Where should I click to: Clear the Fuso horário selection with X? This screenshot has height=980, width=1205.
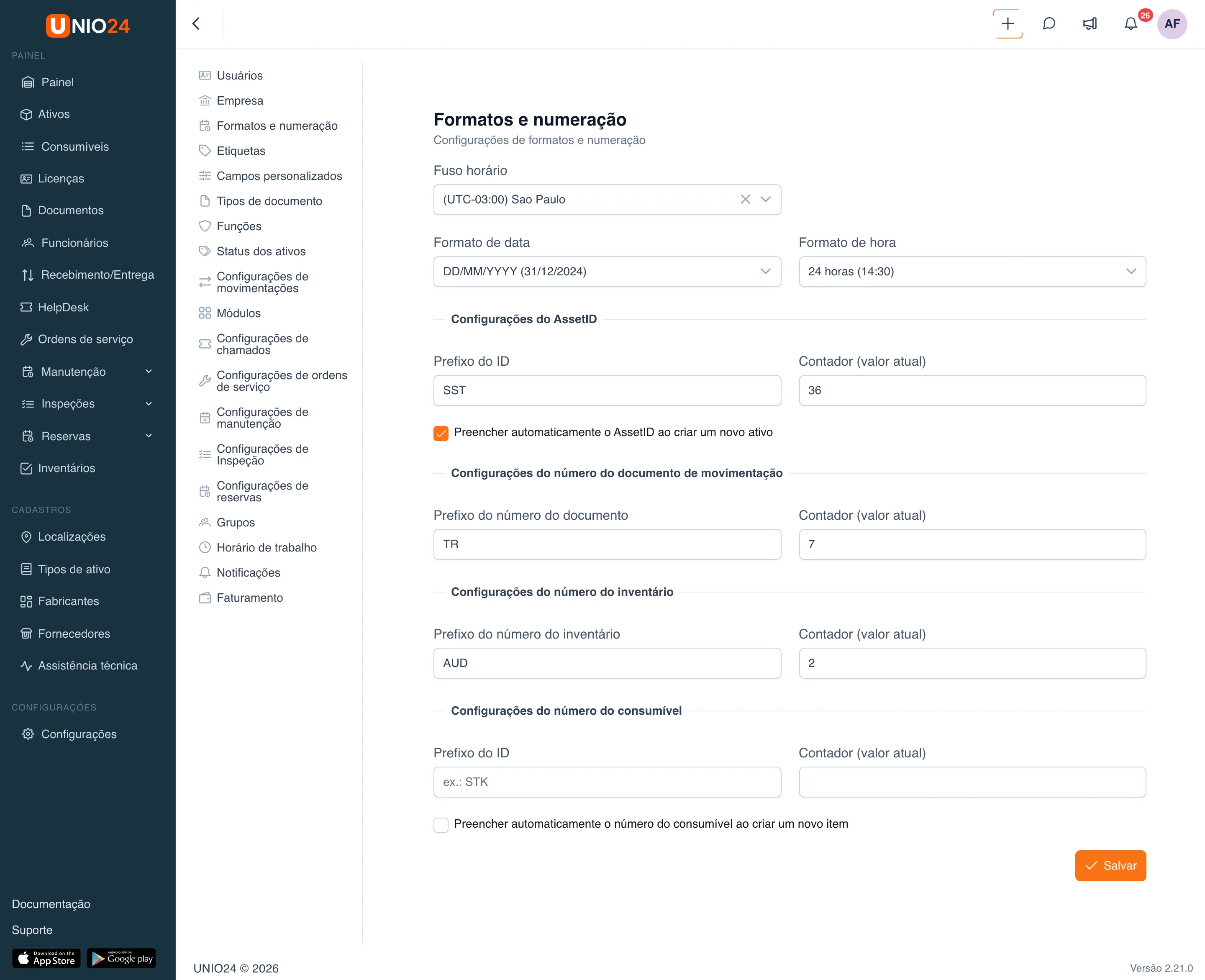point(745,199)
